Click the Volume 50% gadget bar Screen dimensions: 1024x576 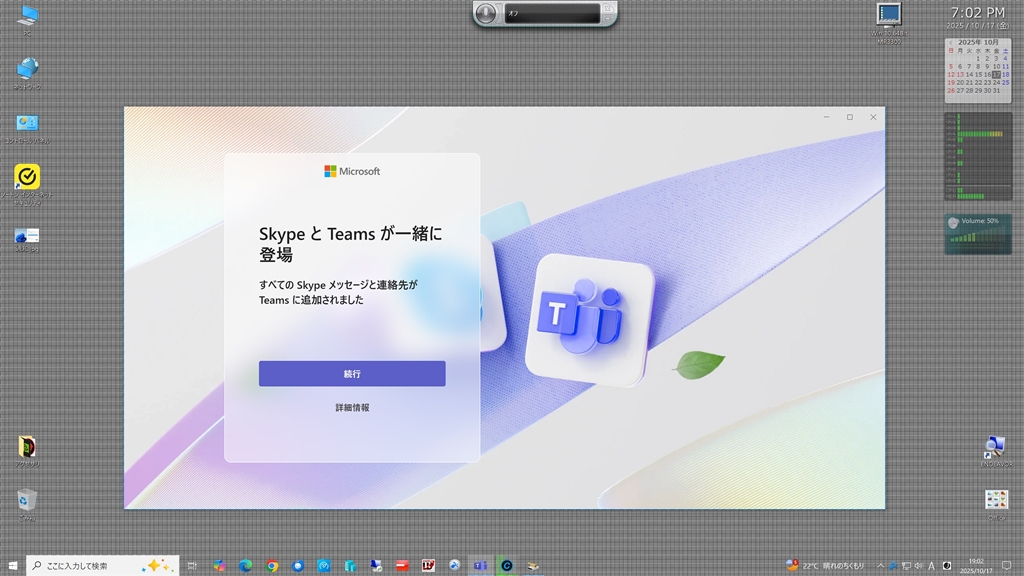978,234
